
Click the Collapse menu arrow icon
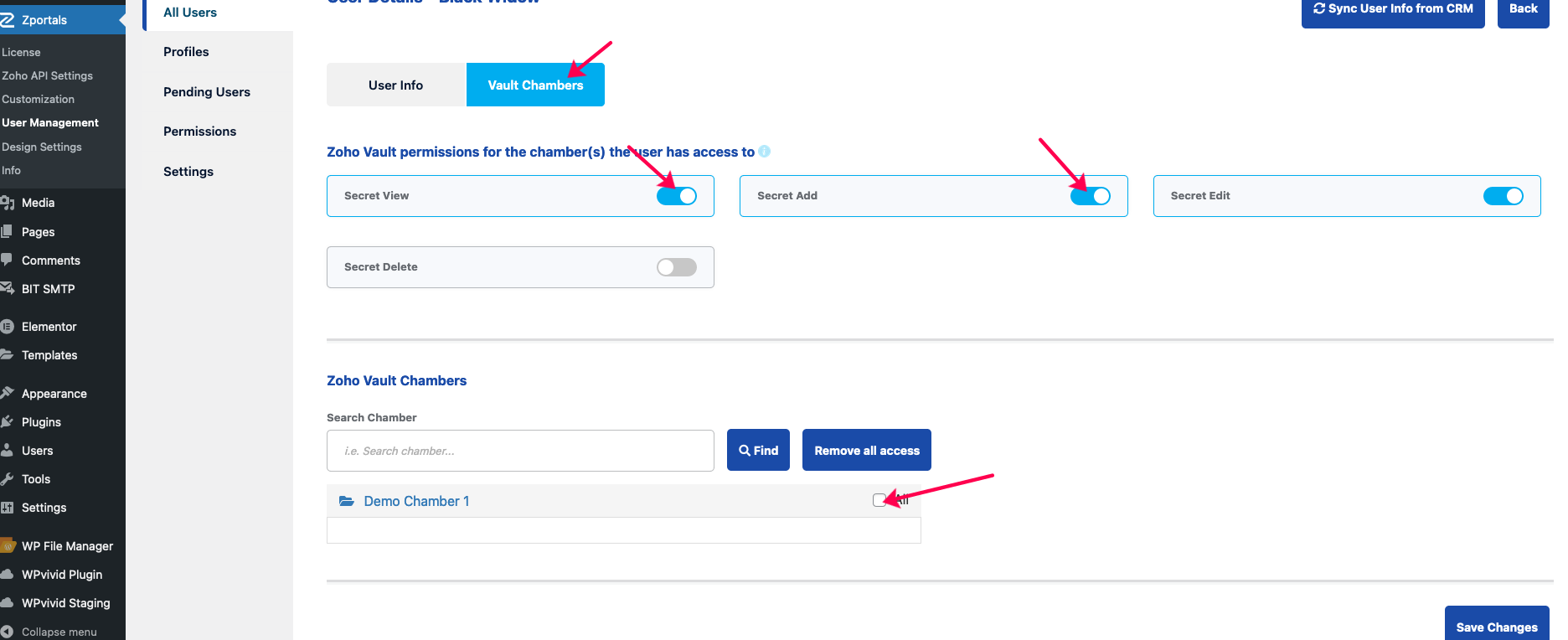tap(7, 632)
